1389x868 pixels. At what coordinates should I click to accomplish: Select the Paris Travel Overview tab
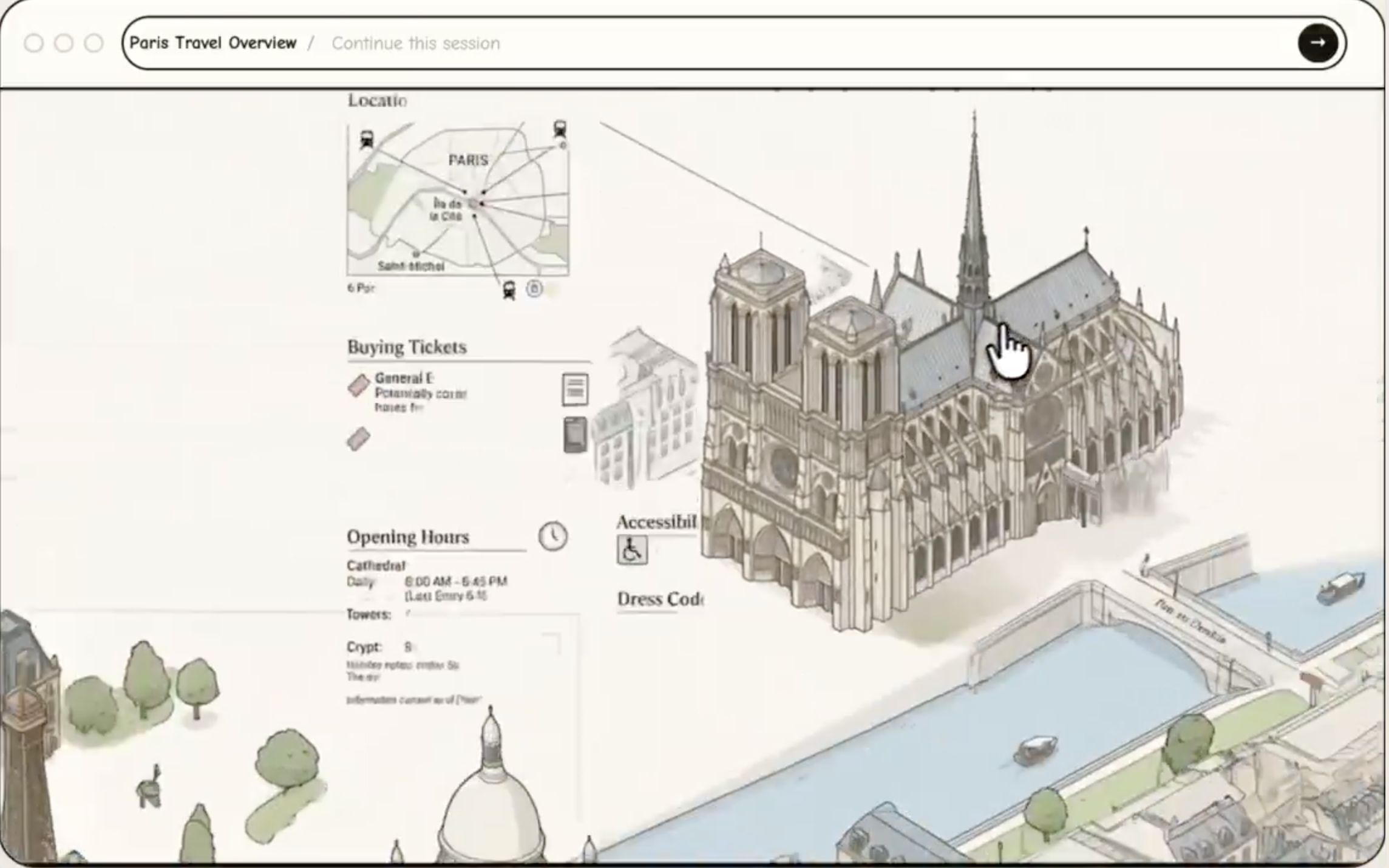click(x=214, y=42)
